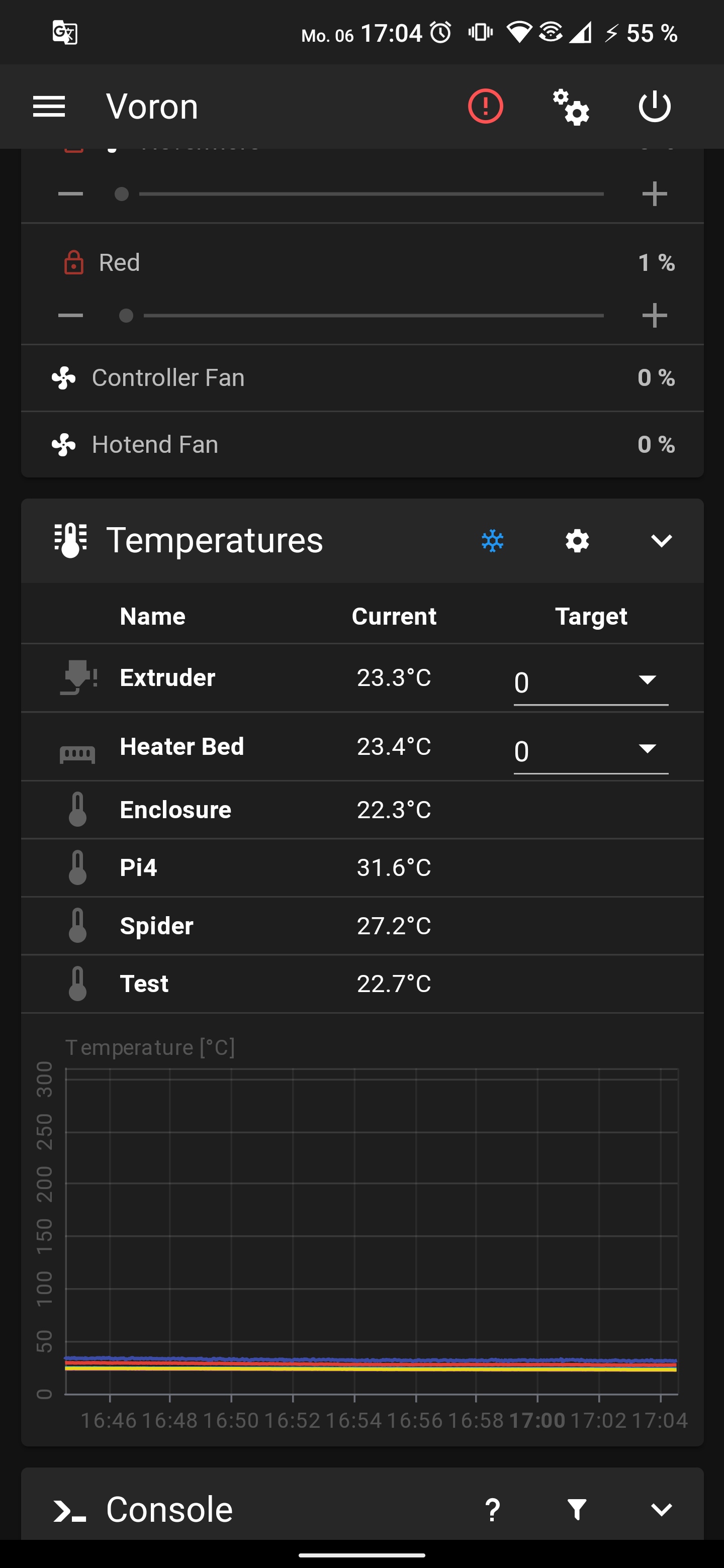Click the extruder icon next to Extruder row
This screenshot has width=724, height=1568.
[x=78, y=677]
